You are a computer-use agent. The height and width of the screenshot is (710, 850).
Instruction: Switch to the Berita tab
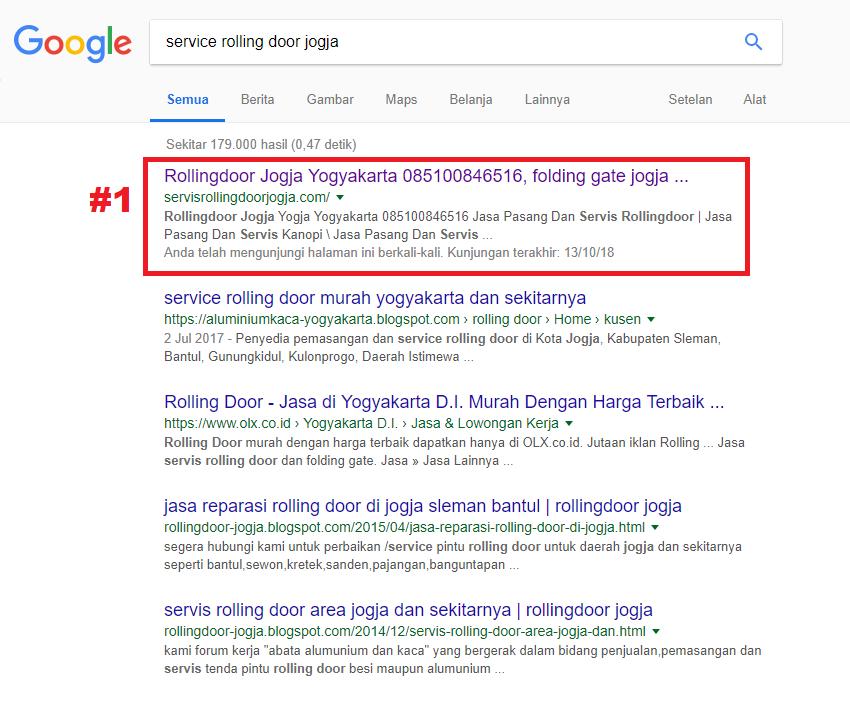257,100
